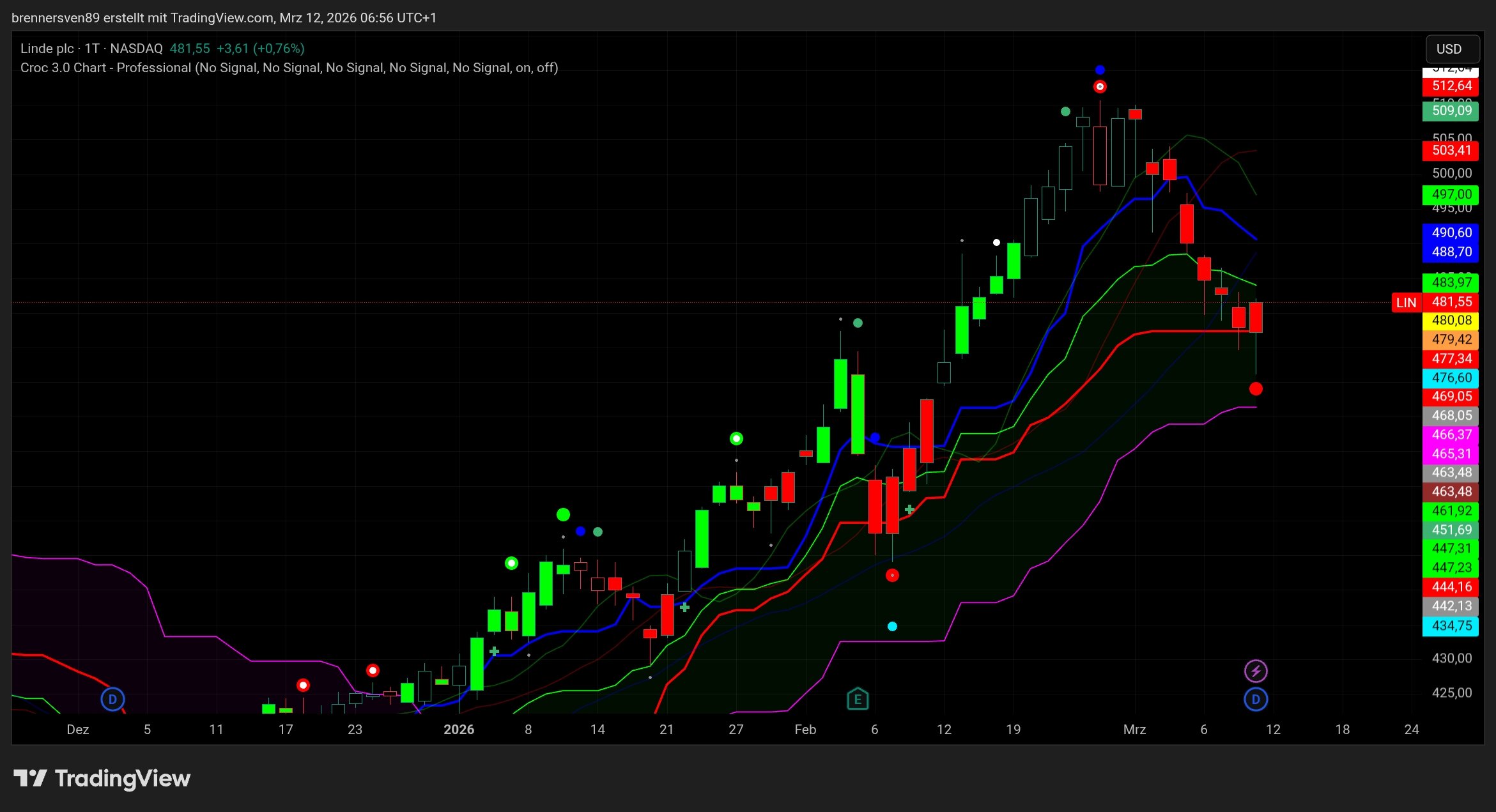Click the yellow 480,08 price label
This screenshot has width=1496, height=812.
[1451, 320]
